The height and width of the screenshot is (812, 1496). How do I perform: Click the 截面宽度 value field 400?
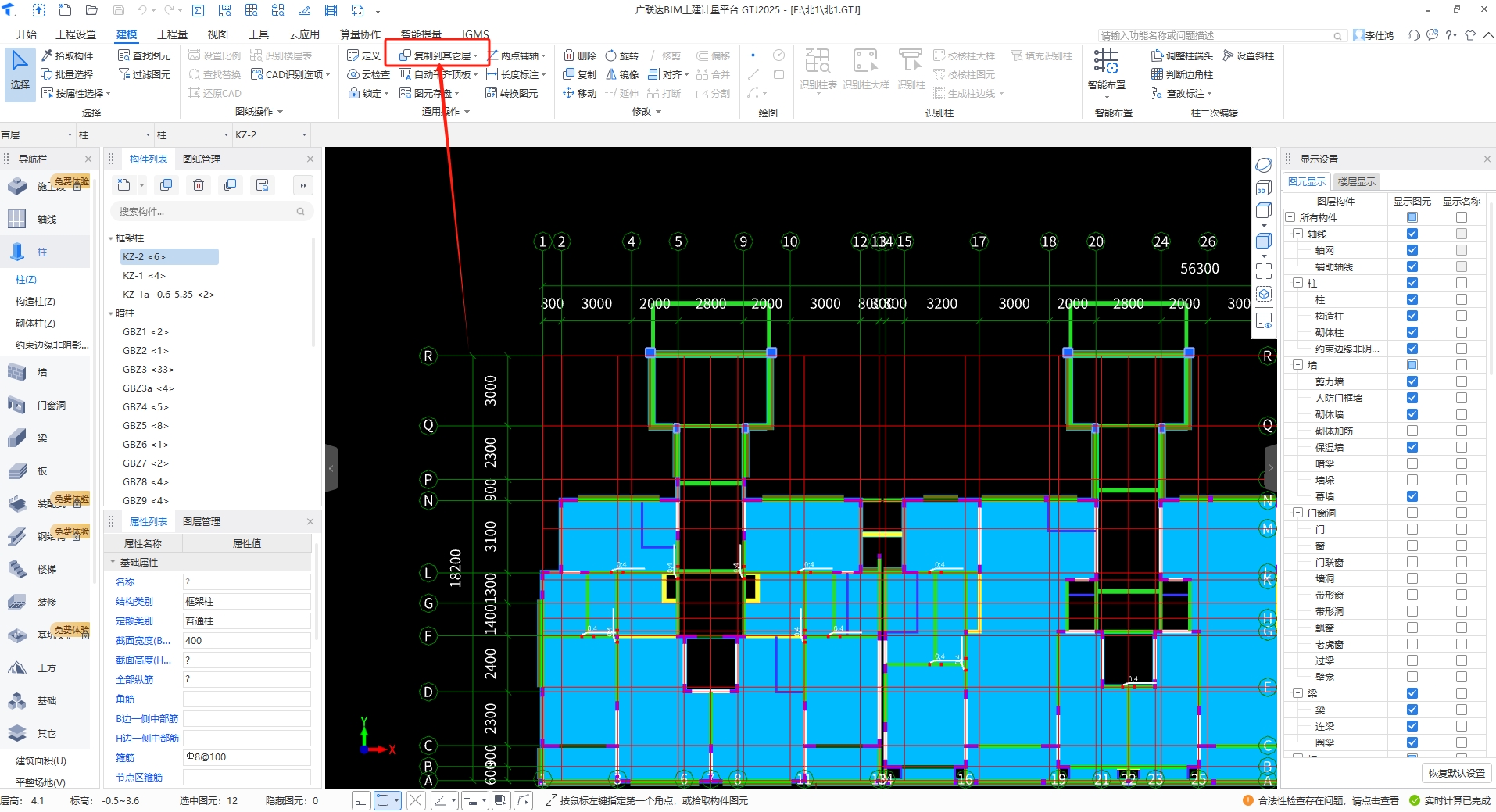[x=246, y=641]
